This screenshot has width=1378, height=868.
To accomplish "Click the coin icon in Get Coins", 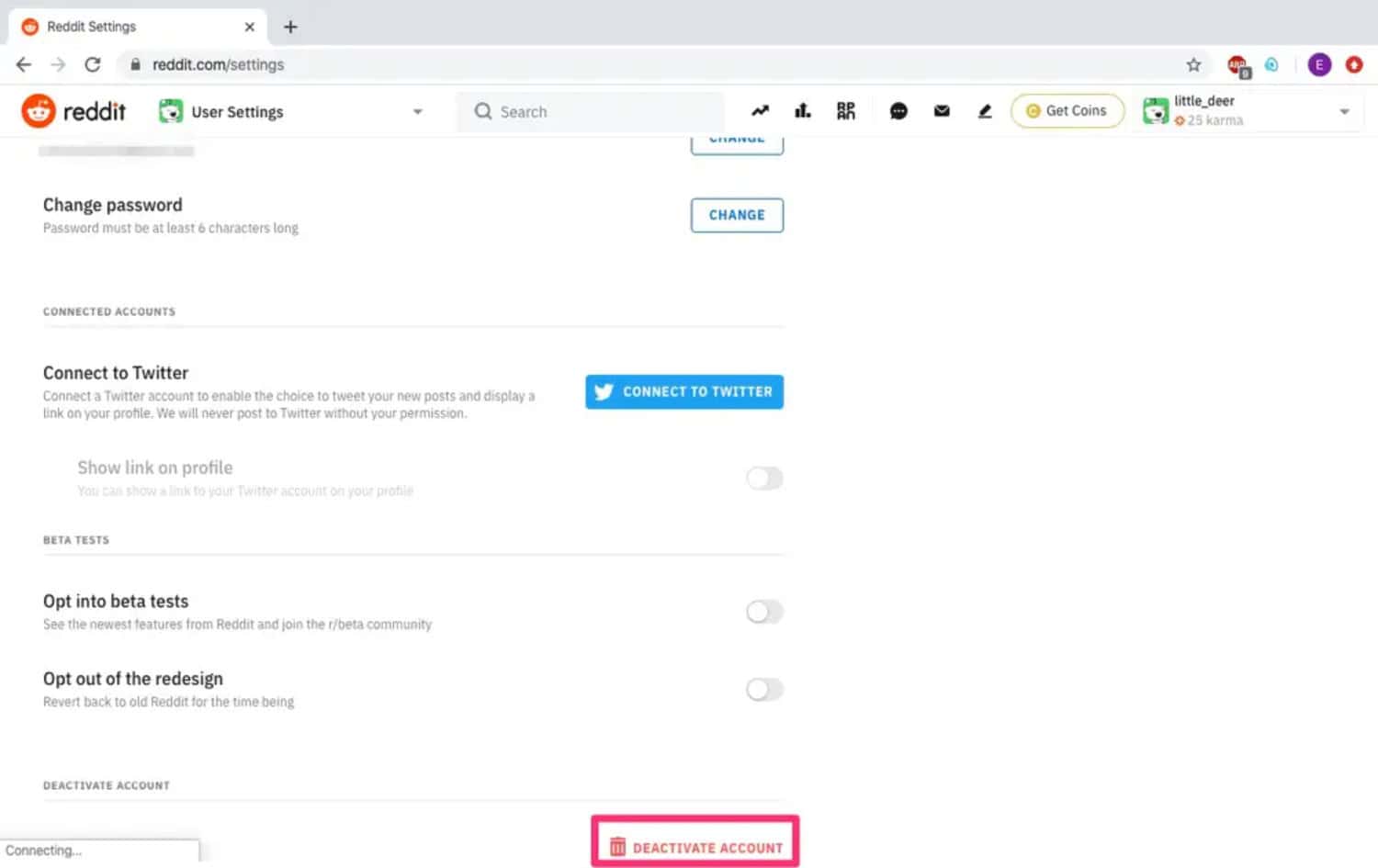I will [x=1033, y=111].
